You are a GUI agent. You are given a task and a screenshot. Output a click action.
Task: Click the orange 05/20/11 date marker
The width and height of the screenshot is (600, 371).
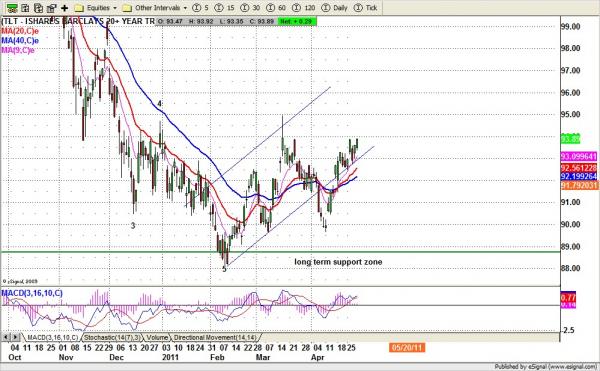pyautogui.click(x=407, y=348)
